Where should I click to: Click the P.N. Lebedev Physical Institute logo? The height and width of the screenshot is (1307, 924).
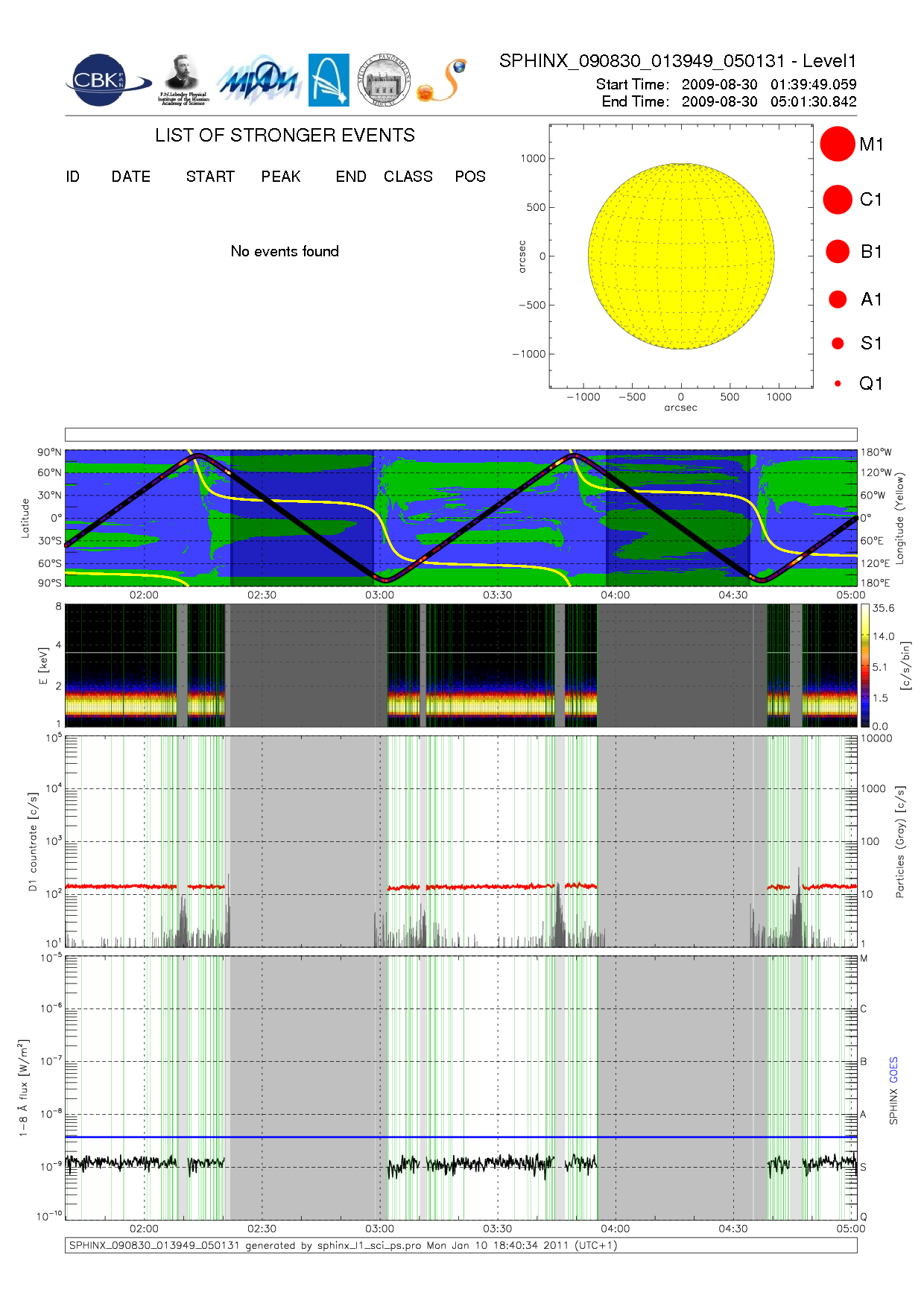point(183,80)
